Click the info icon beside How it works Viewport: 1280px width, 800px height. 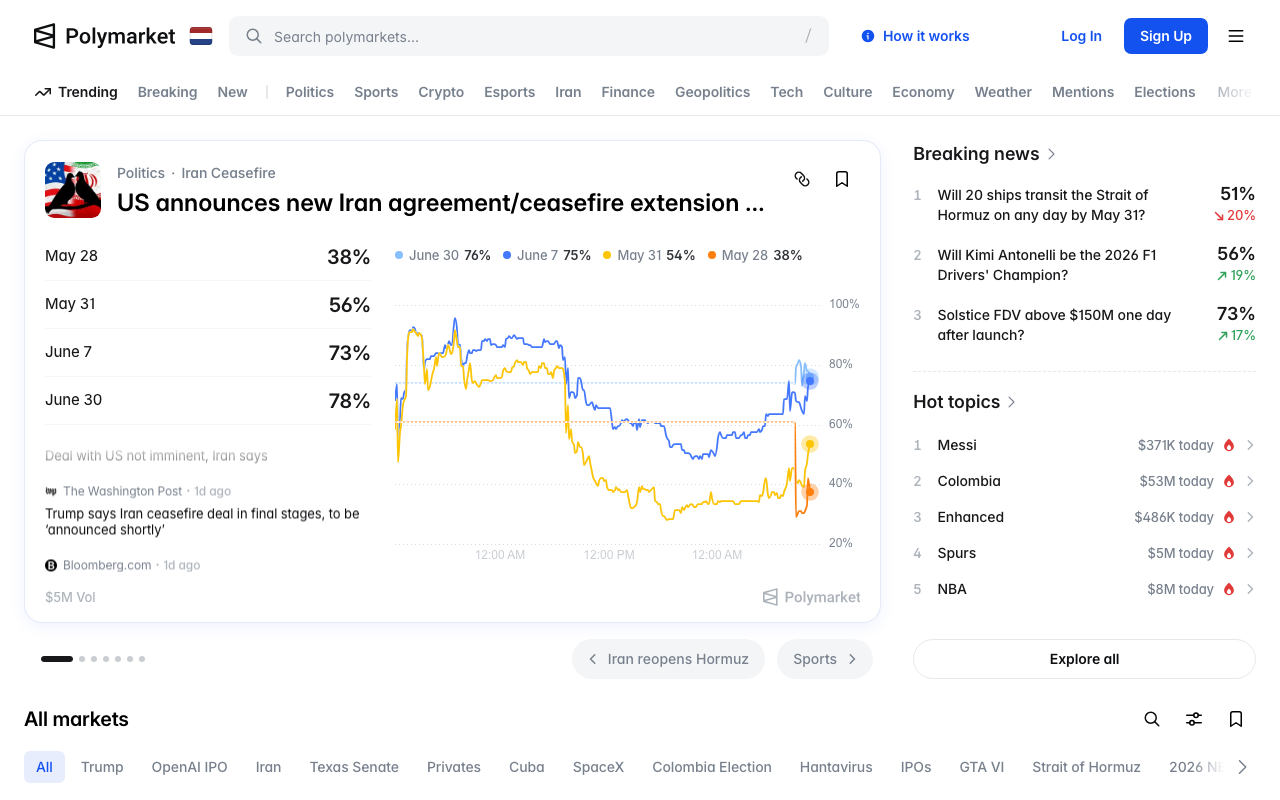coord(868,36)
